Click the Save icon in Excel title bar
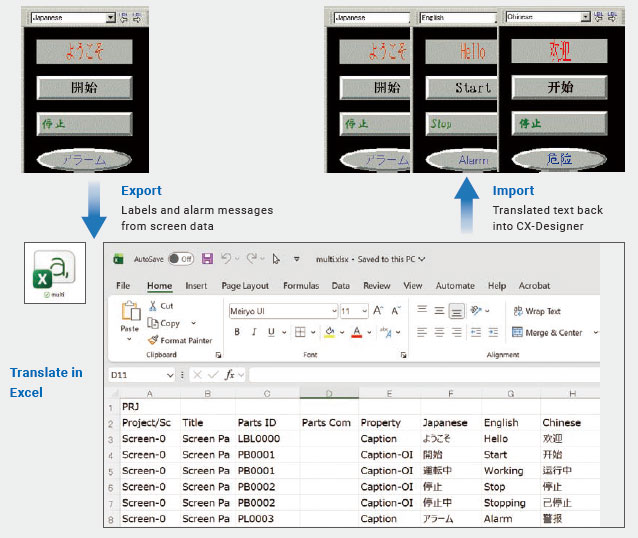The image size is (638, 538). (x=208, y=258)
